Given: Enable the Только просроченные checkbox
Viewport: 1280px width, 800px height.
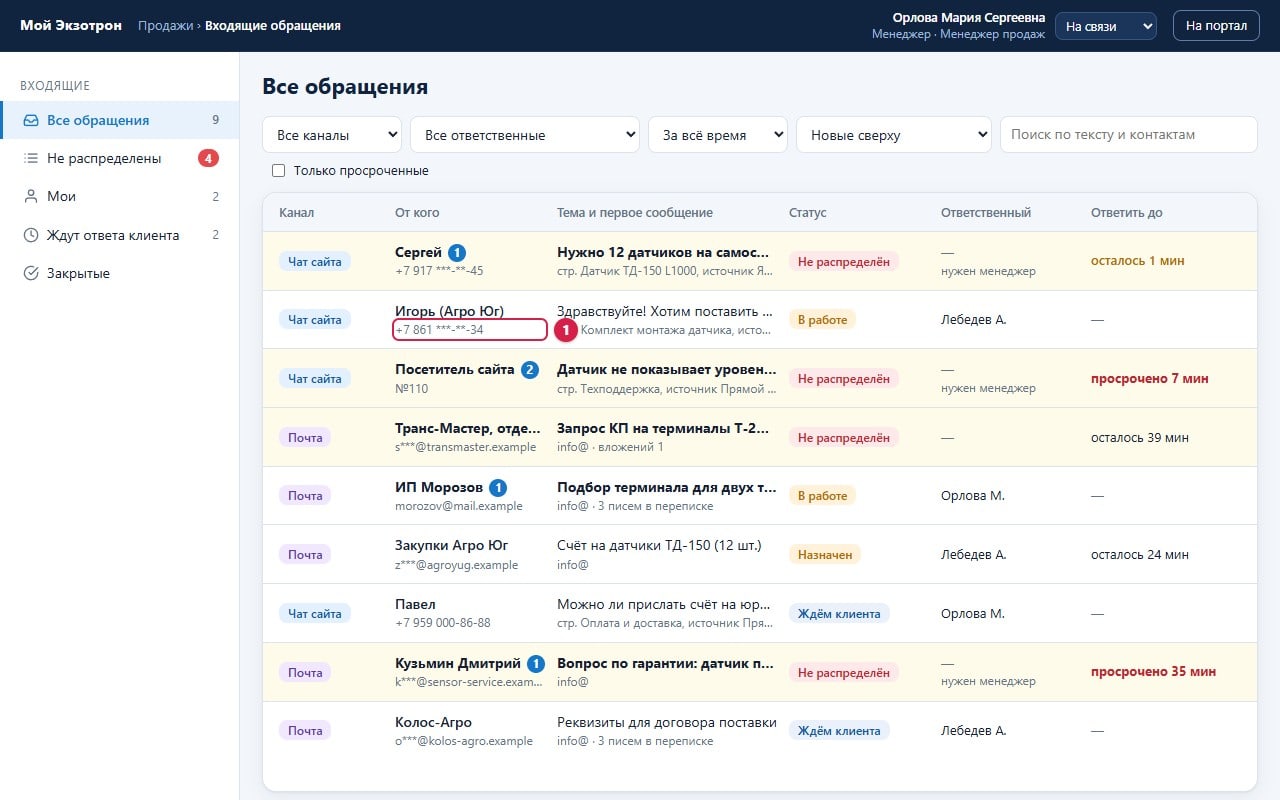Looking at the screenshot, I should click(279, 171).
